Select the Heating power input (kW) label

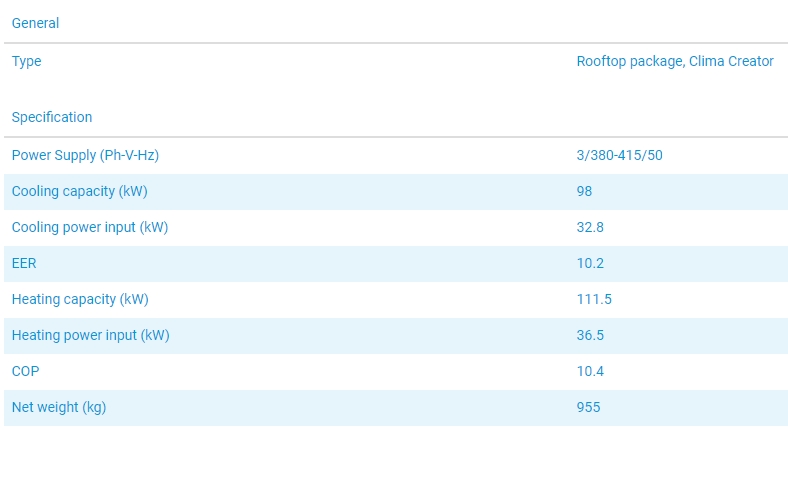[90, 335]
